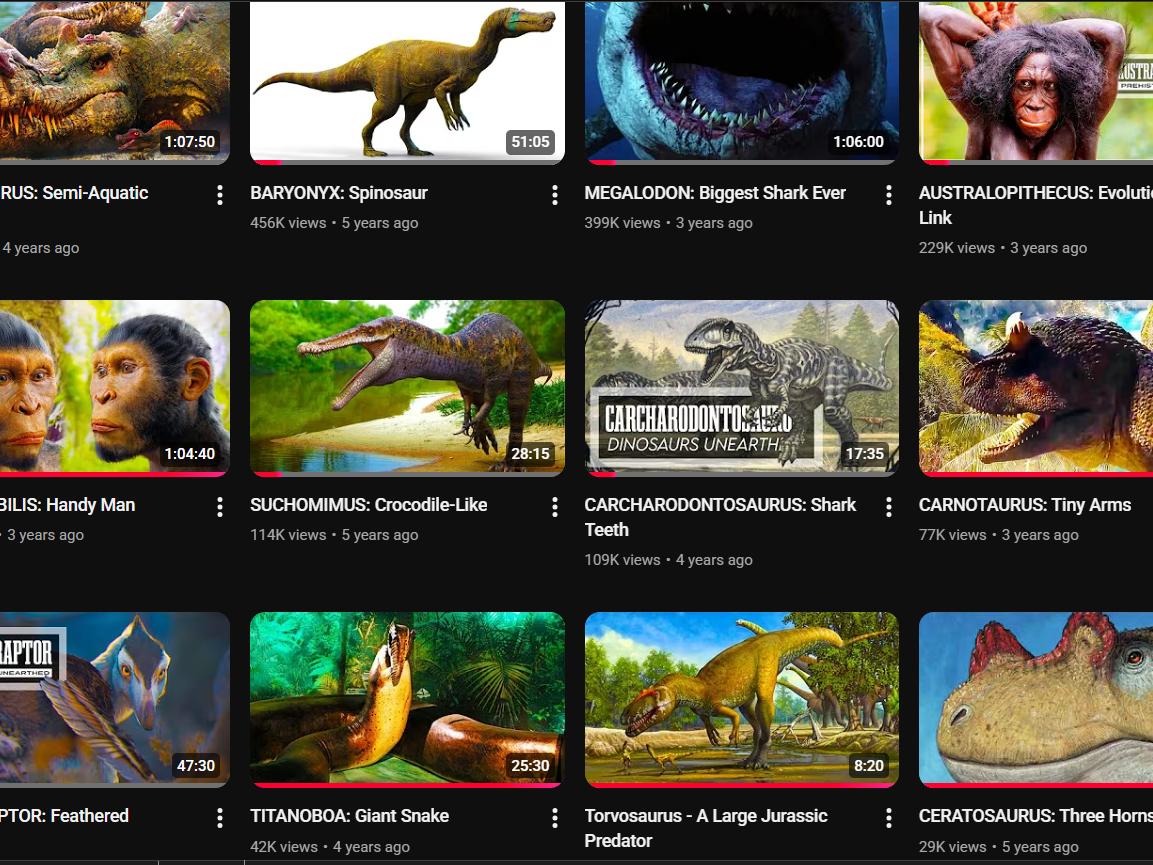This screenshot has width=1153, height=865.
Task: Open title Handy Man video
Action: tap(68, 505)
